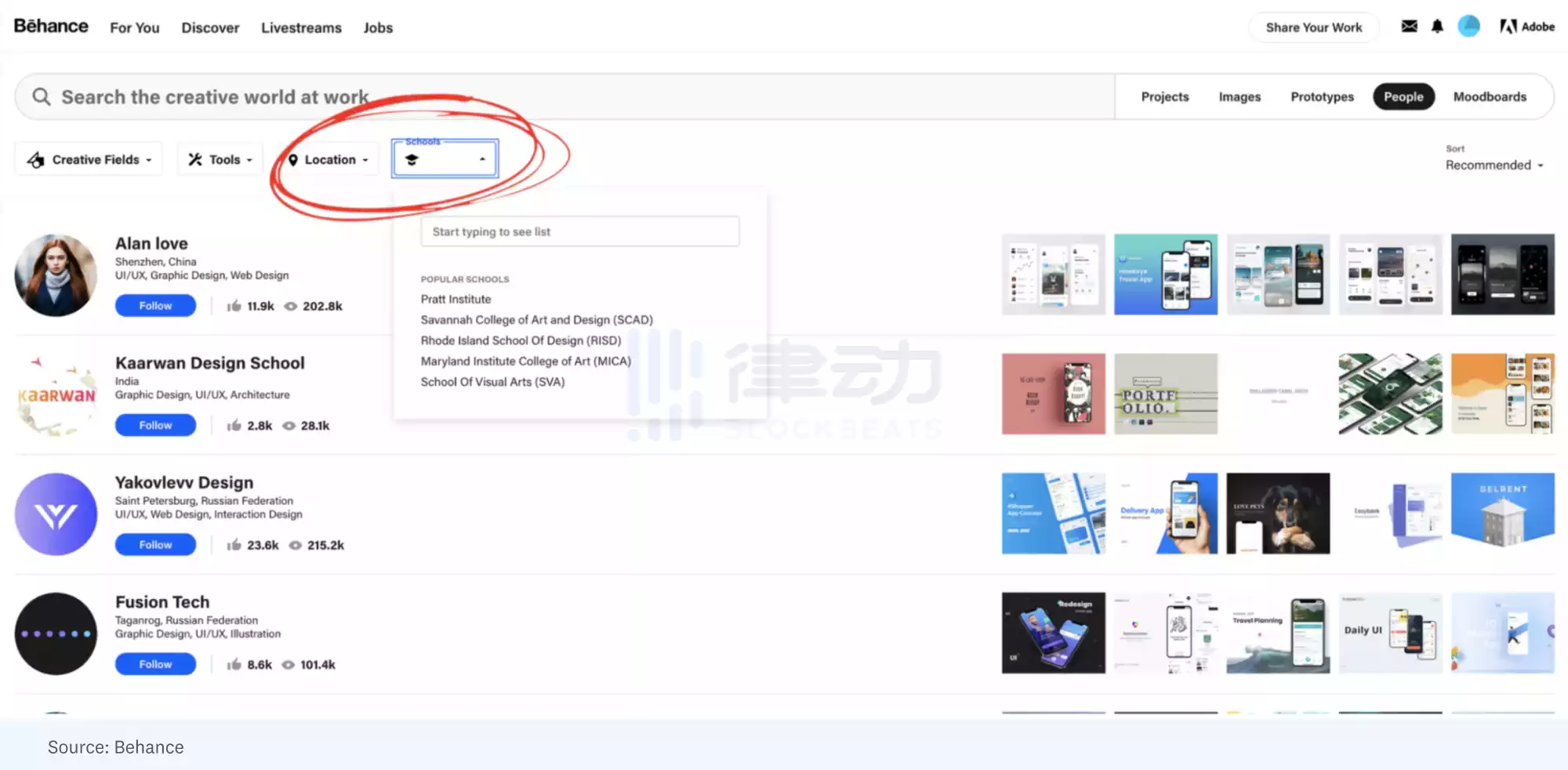Follow Kaarwan Design School

[x=155, y=425]
